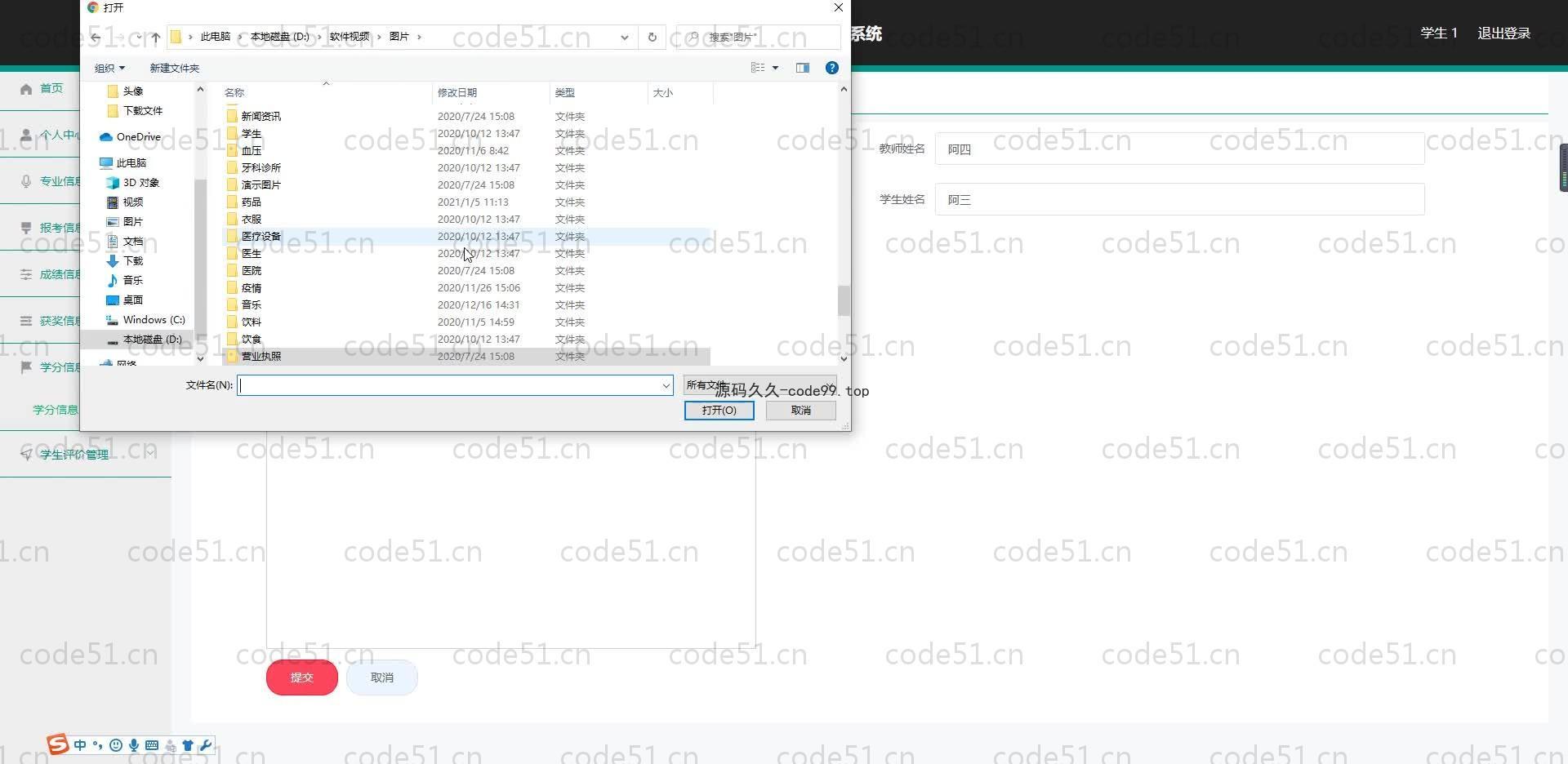Click the 教师姓名 input field
Image resolution: width=1568 pixels, height=764 pixels.
(x=1179, y=149)
